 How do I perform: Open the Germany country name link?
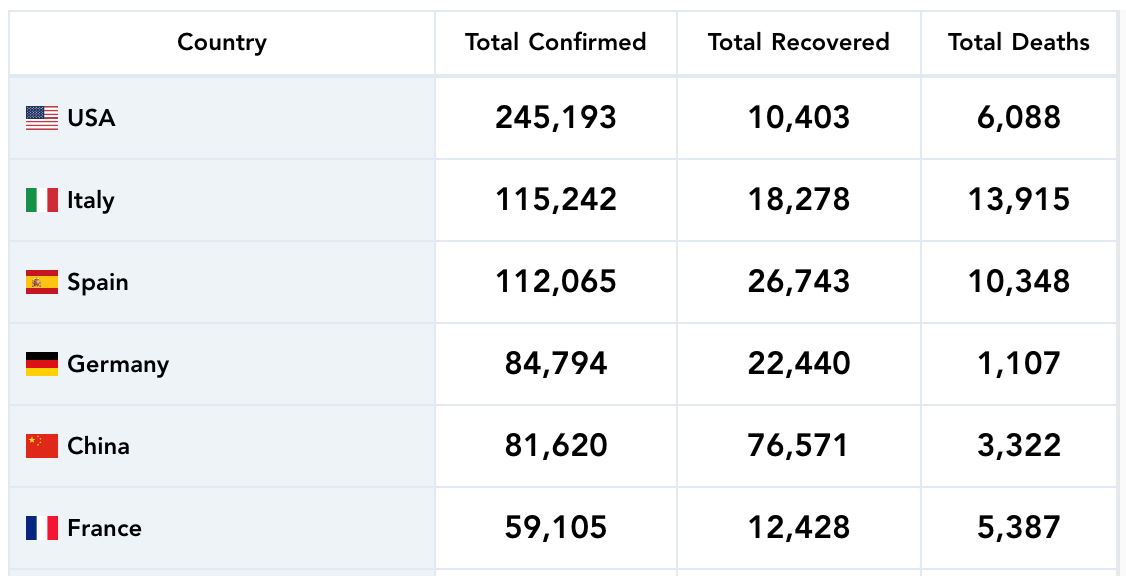point(118,364)
